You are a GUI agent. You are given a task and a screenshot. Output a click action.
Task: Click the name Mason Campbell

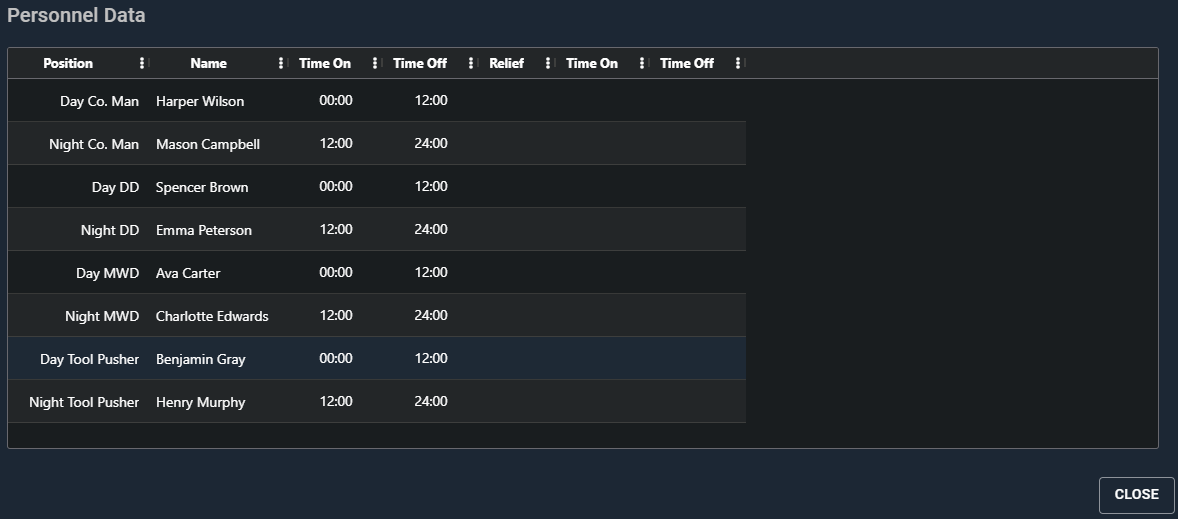click(x=208, y=144)
